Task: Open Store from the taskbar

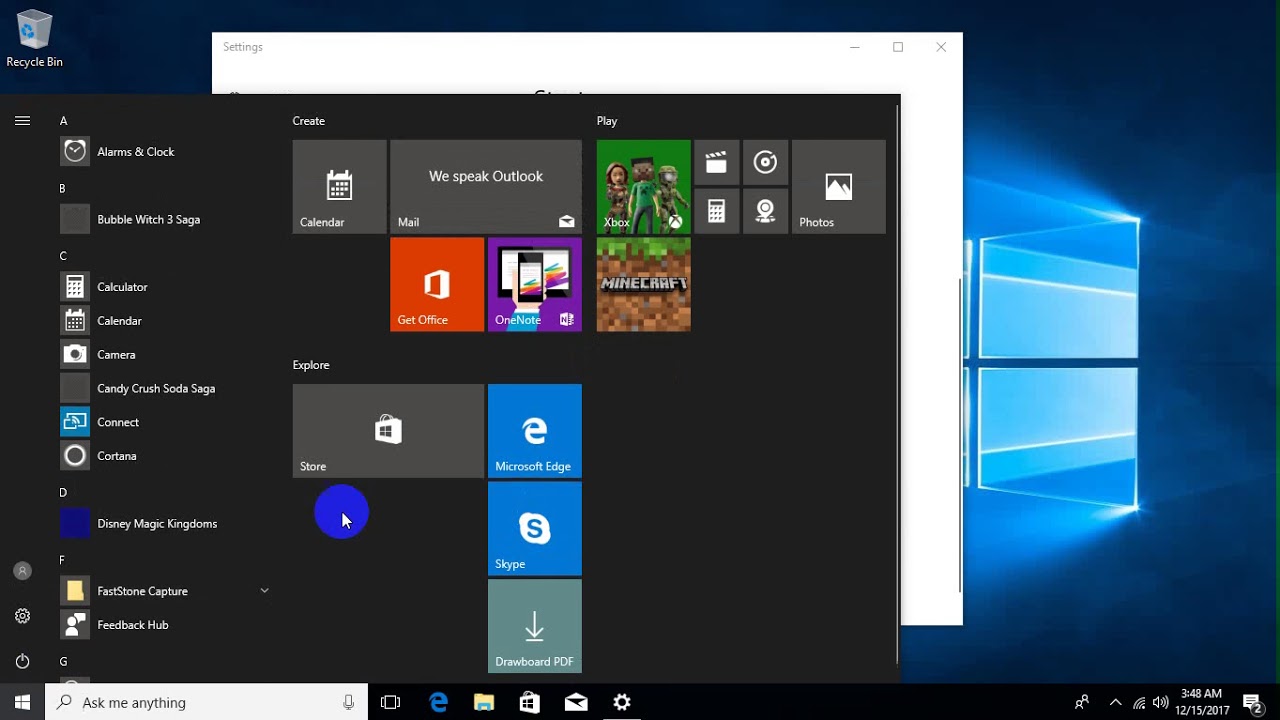Action: tap(530, 702)
